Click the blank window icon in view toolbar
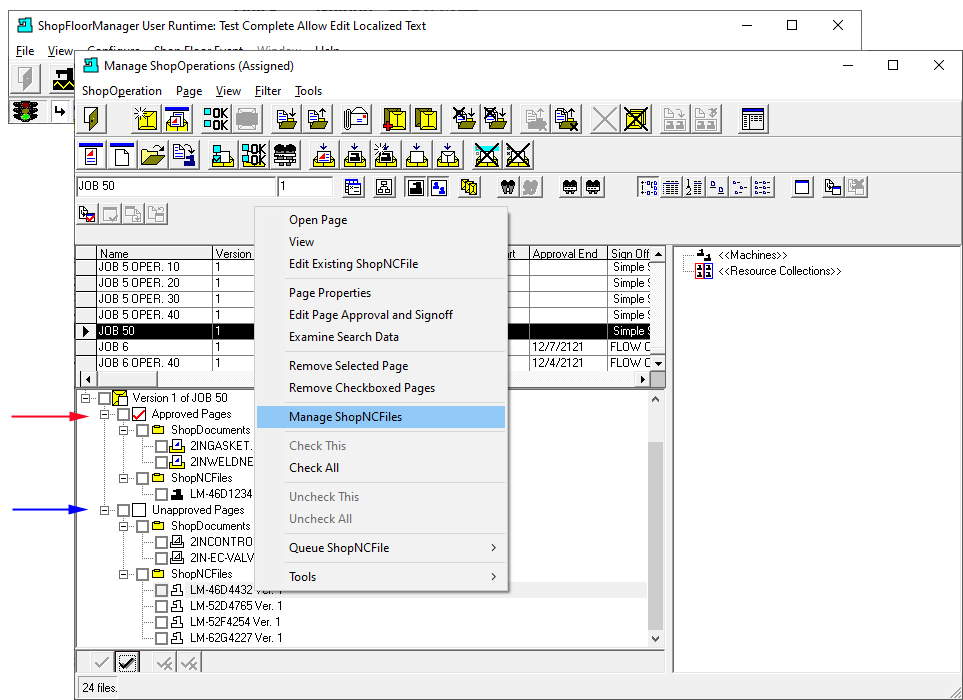This screenshot has height=700, width=963. coord(801,187)
